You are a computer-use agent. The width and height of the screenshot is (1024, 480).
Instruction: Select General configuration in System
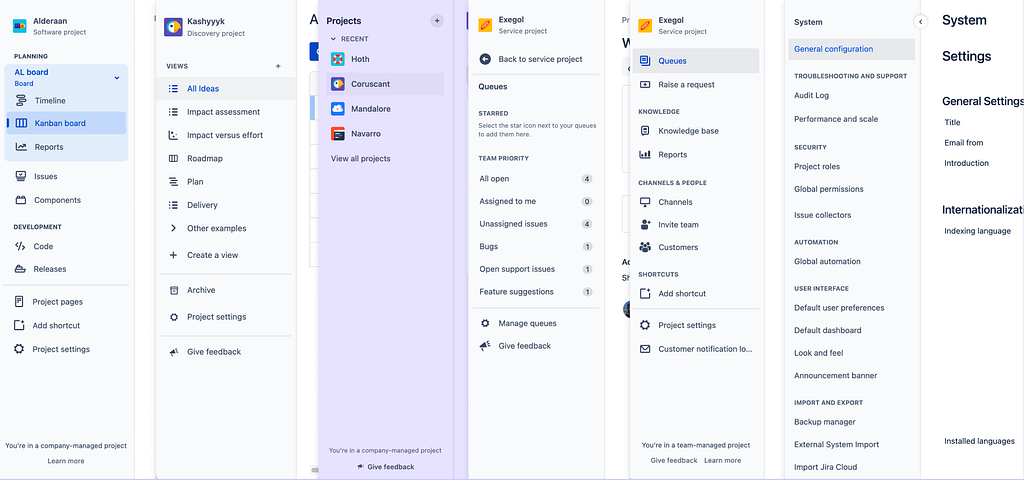(x=852, y=49)
